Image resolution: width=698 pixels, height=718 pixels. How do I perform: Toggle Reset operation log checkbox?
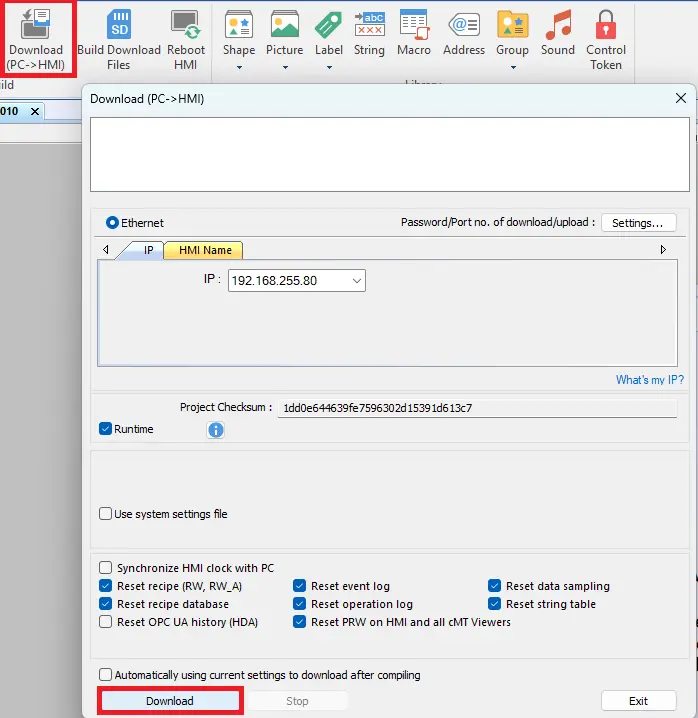(x=300, y=604)
